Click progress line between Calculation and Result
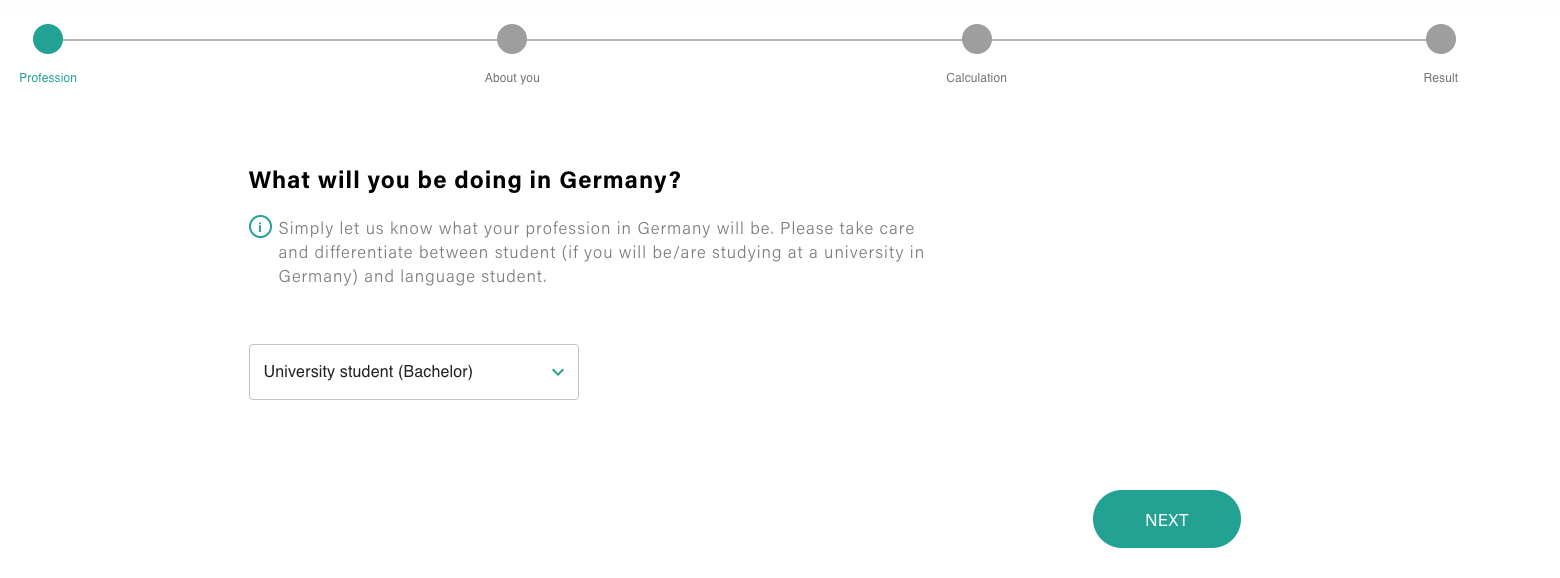The height and width of the screenshot is (578, 1560). pyautogui.click(x=1209, y=40)
